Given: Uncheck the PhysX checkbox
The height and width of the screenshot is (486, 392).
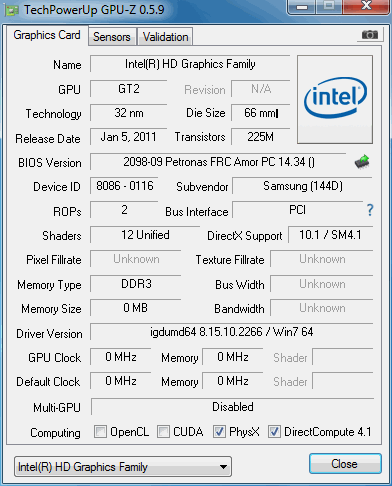Looking at the screenshot, I should pos(219,431).
